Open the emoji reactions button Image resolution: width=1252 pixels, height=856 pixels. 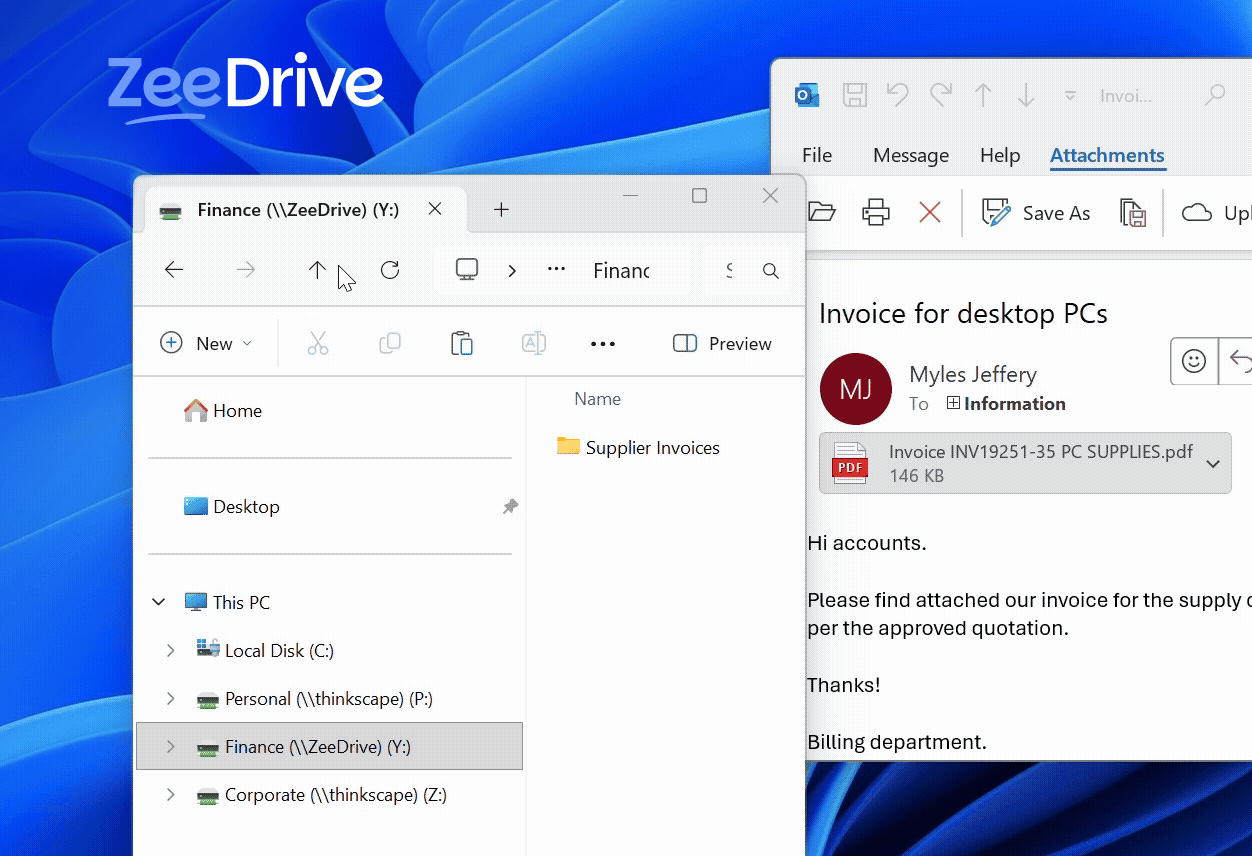(x=1194, y=361)
